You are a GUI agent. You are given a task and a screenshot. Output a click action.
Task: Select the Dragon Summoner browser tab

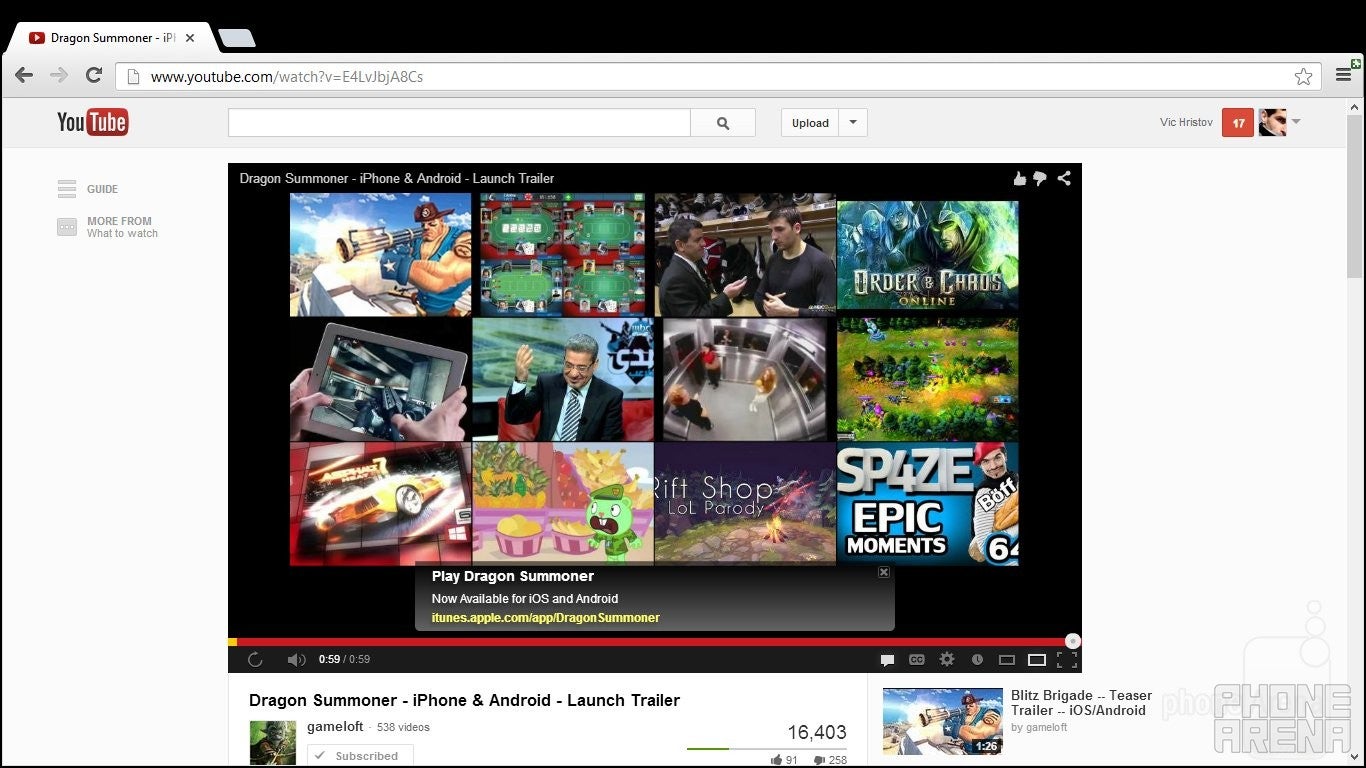110,38
